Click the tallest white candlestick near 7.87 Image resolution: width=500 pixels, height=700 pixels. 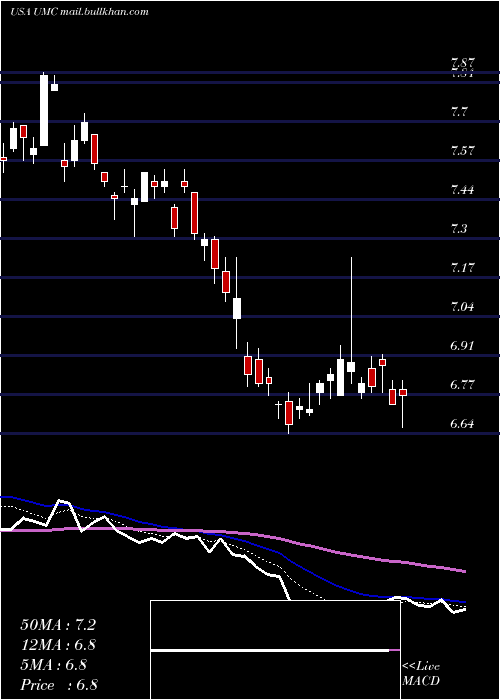pos(44,110)
